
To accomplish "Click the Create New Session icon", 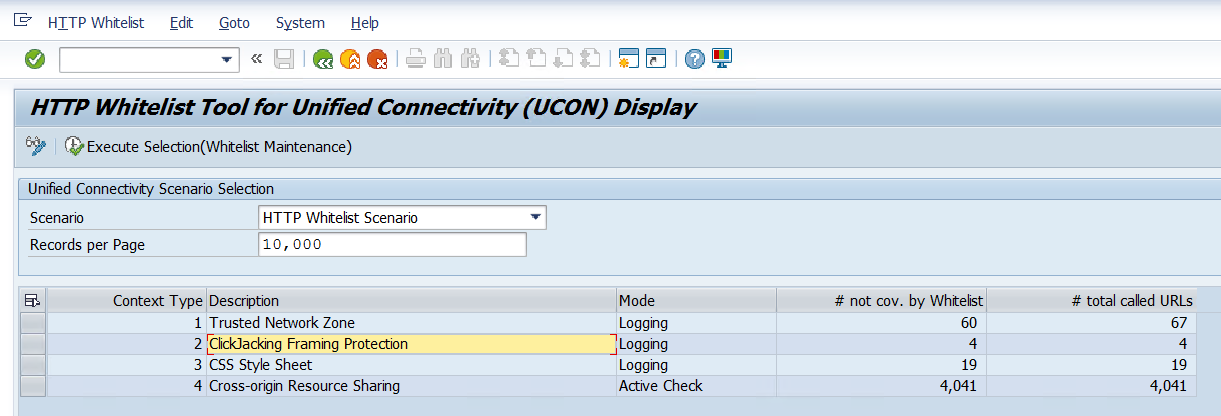I will tap(629, 60).
